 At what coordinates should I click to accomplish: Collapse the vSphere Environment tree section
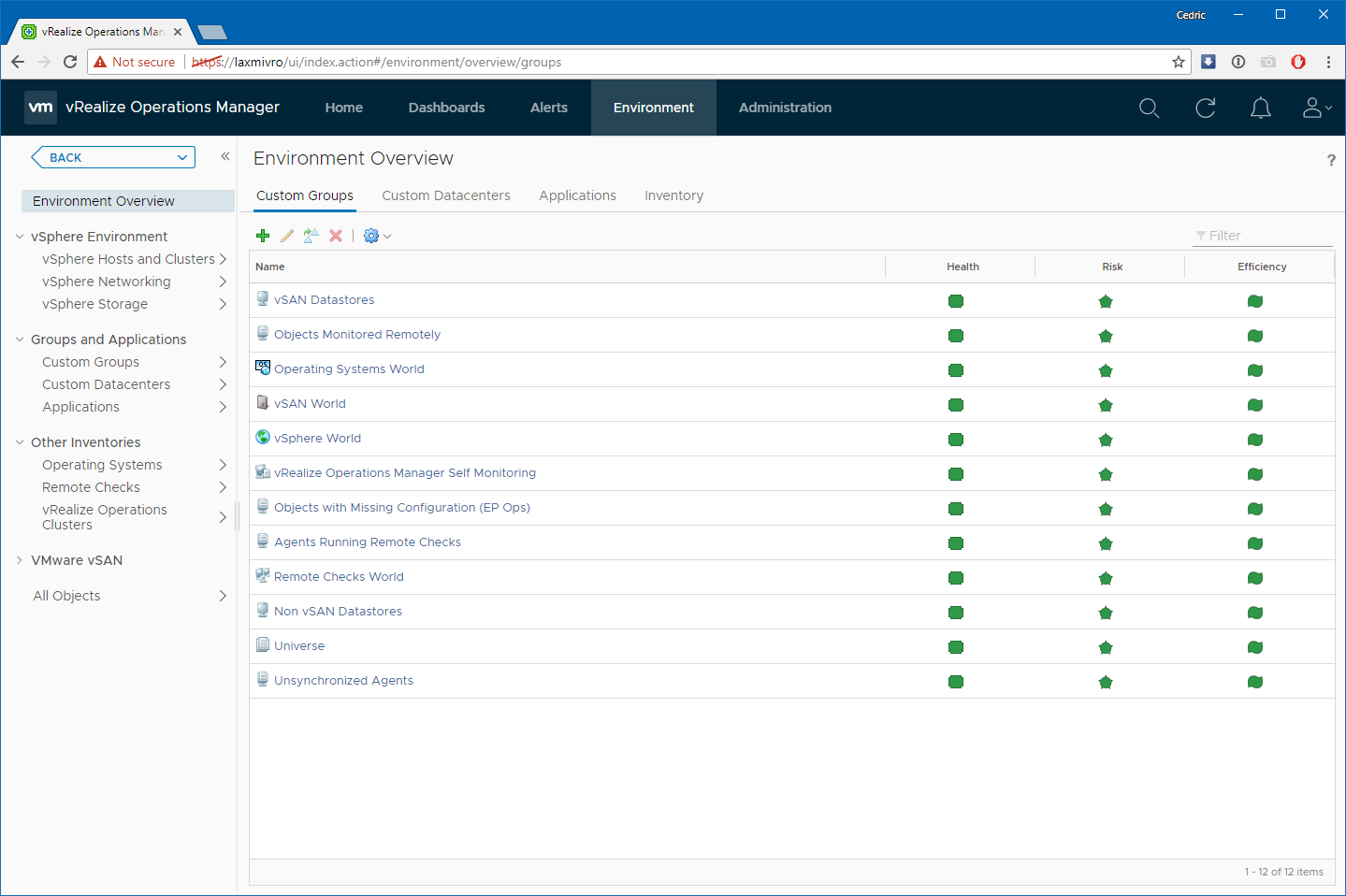[x=20, y=237]
